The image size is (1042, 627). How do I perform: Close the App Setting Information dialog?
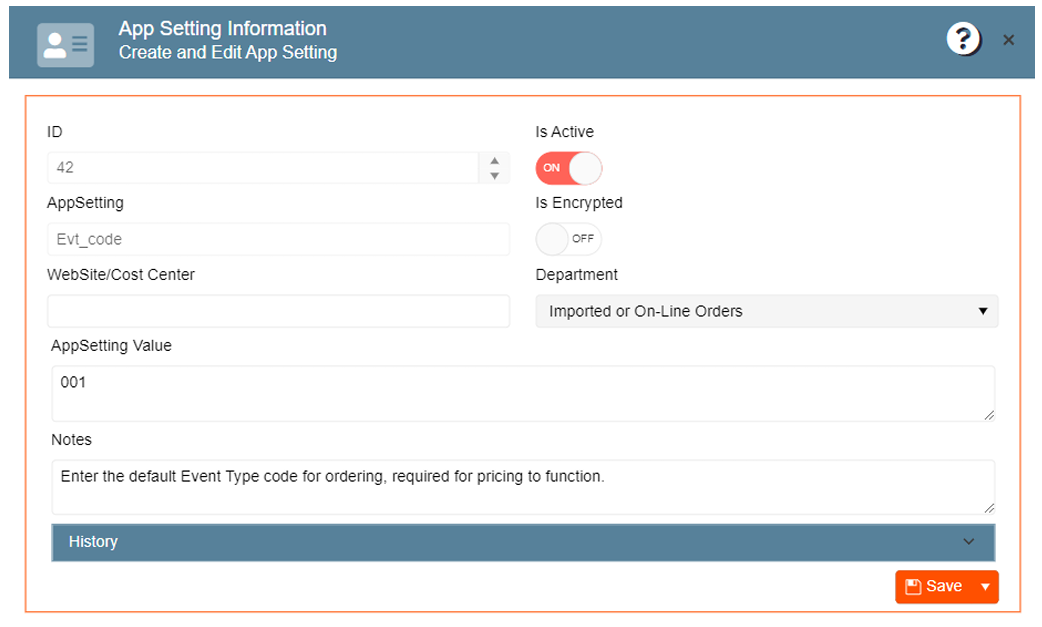(1008, 40)
